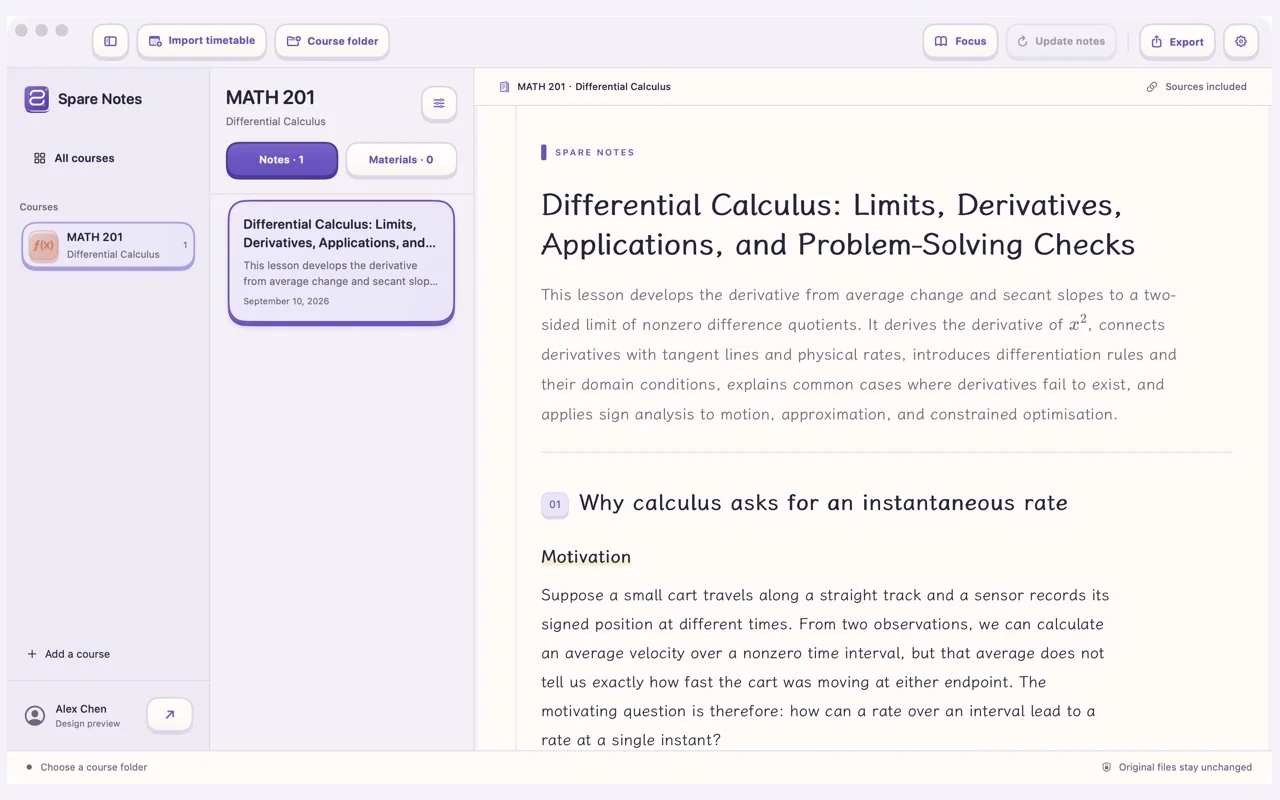Open the filter sliders icon
Viewport: 1280px width, 800px height.
coord(439,103)
